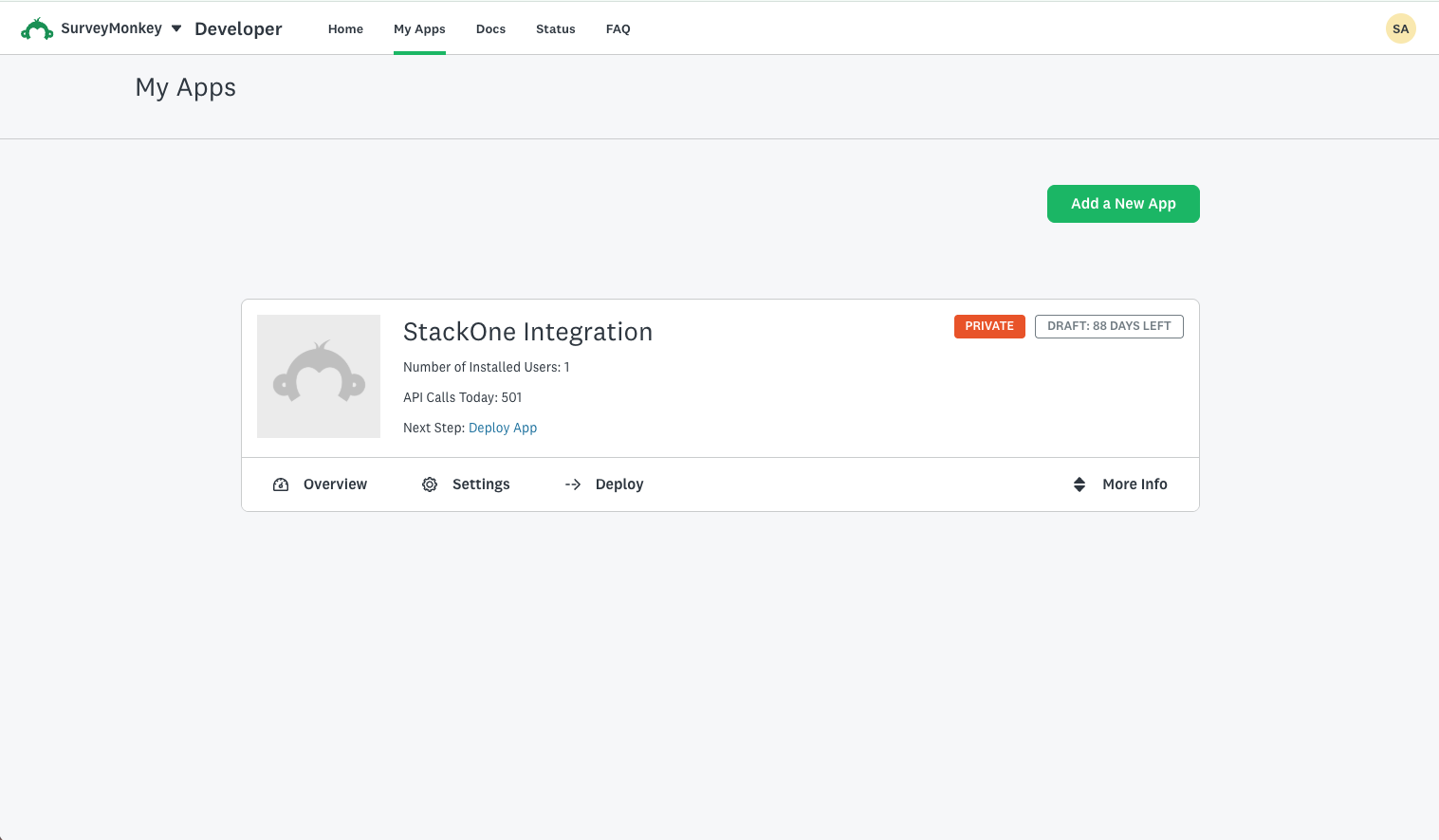Click the Overview gauge icon
Image resolution: width=1439 pixels, height=840 pixels.
point(281,484)
